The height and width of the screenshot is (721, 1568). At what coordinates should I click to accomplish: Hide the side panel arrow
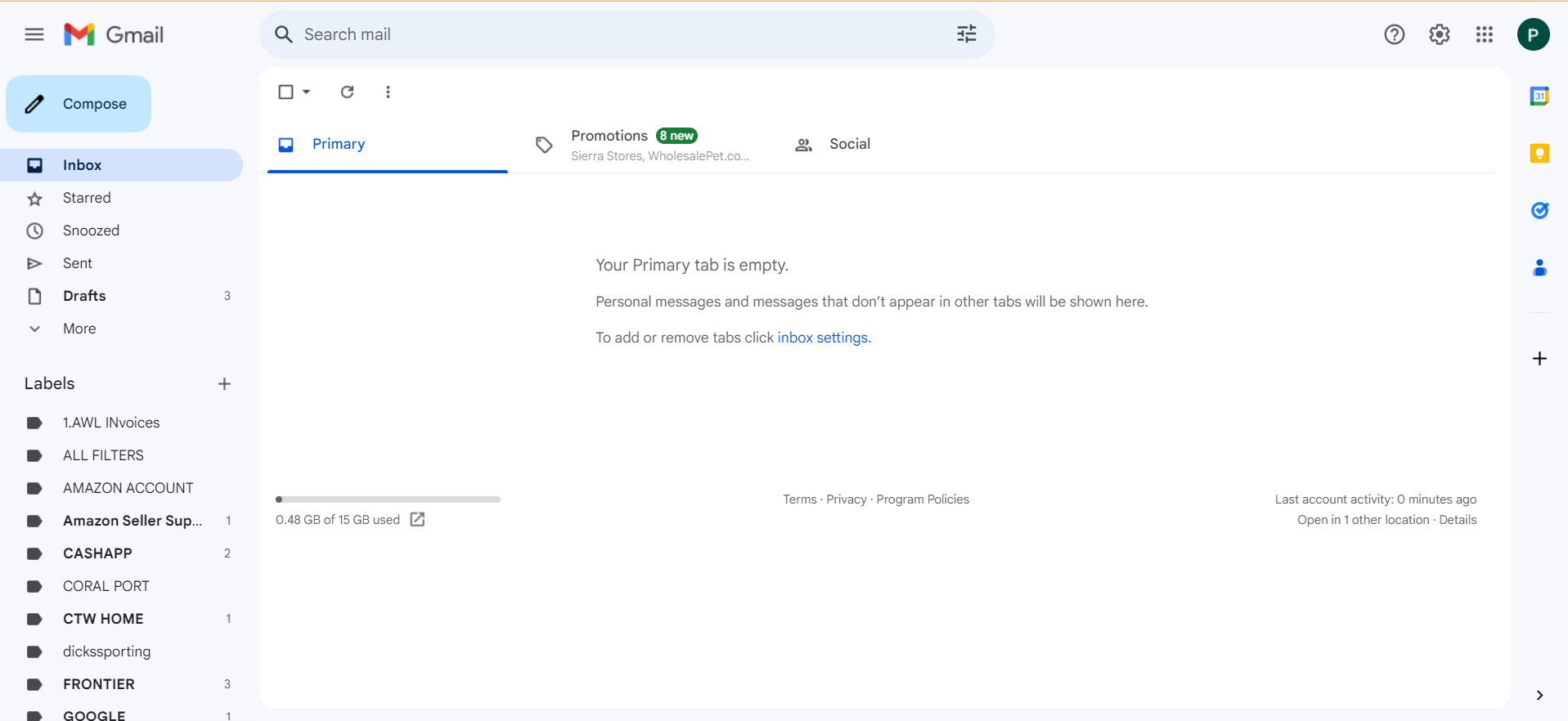click(1539, 695)
